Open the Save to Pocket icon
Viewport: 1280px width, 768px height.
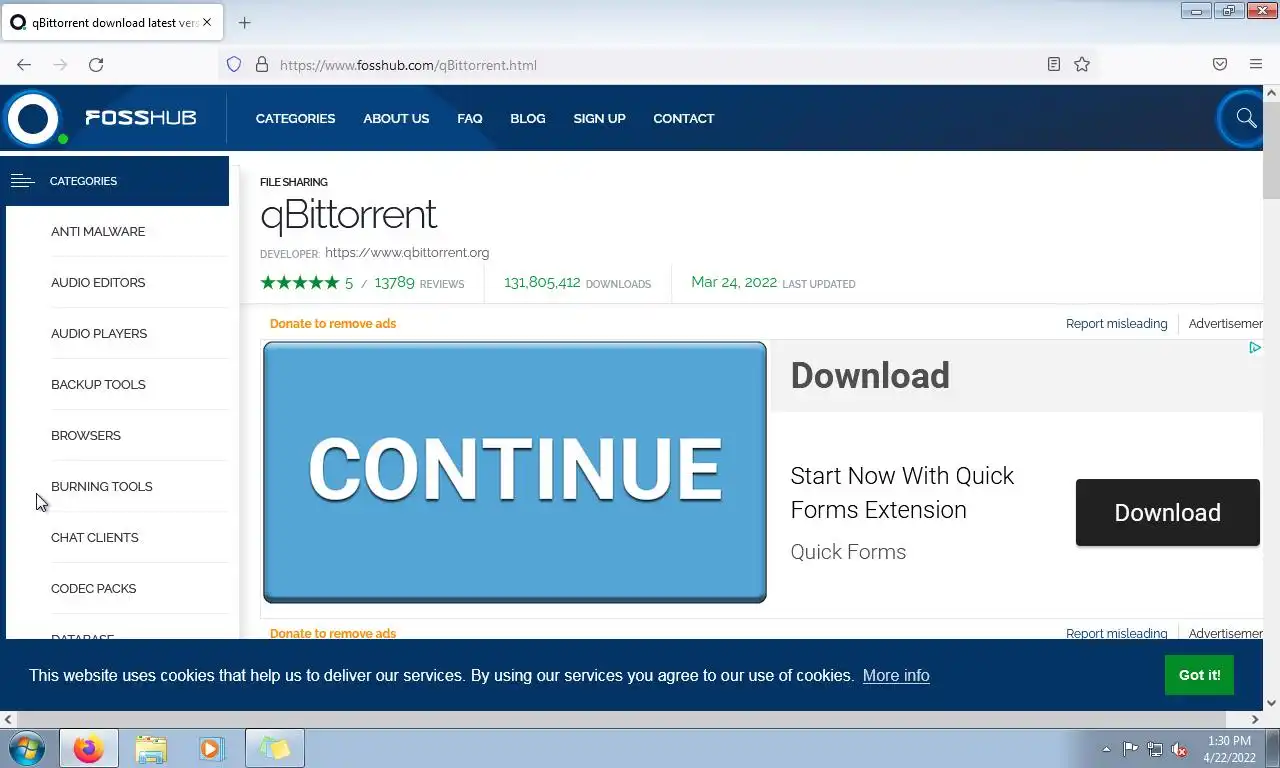(1220, 64)
